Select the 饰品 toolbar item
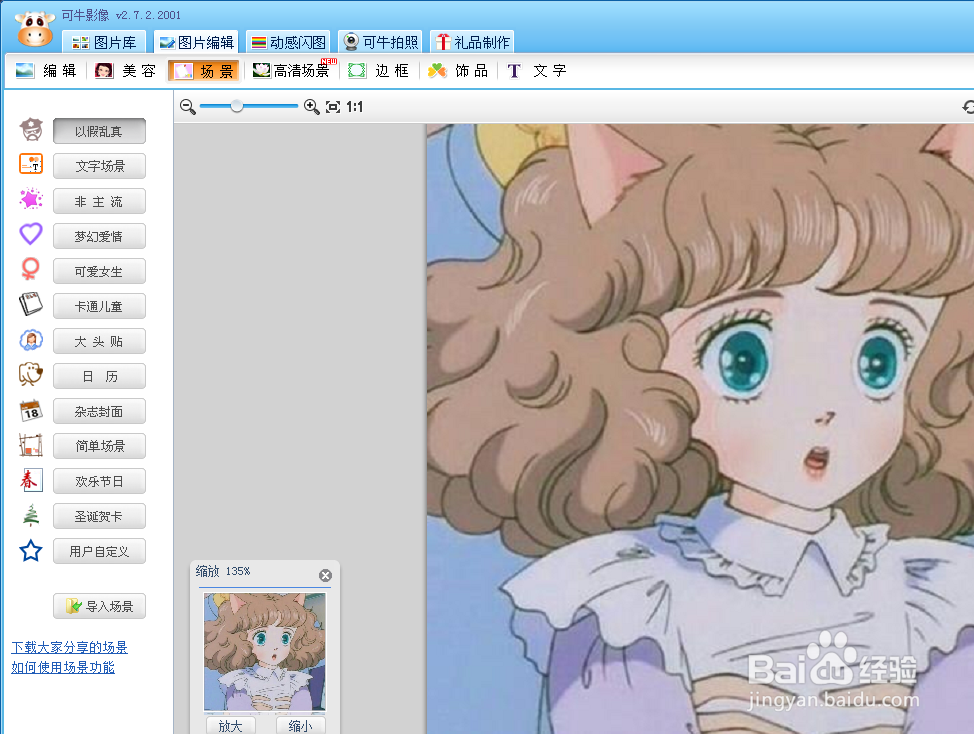974x734 pixels. (458, 71)
